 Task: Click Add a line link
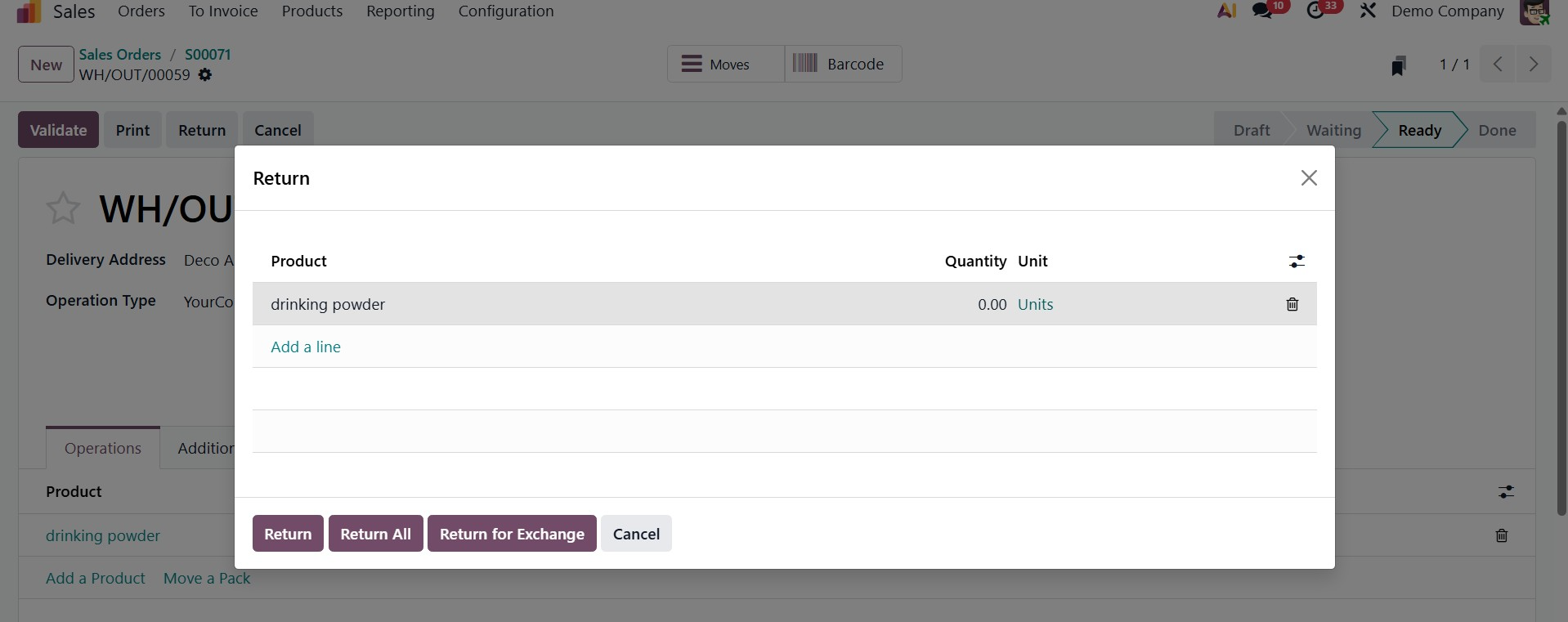[306, 347]
